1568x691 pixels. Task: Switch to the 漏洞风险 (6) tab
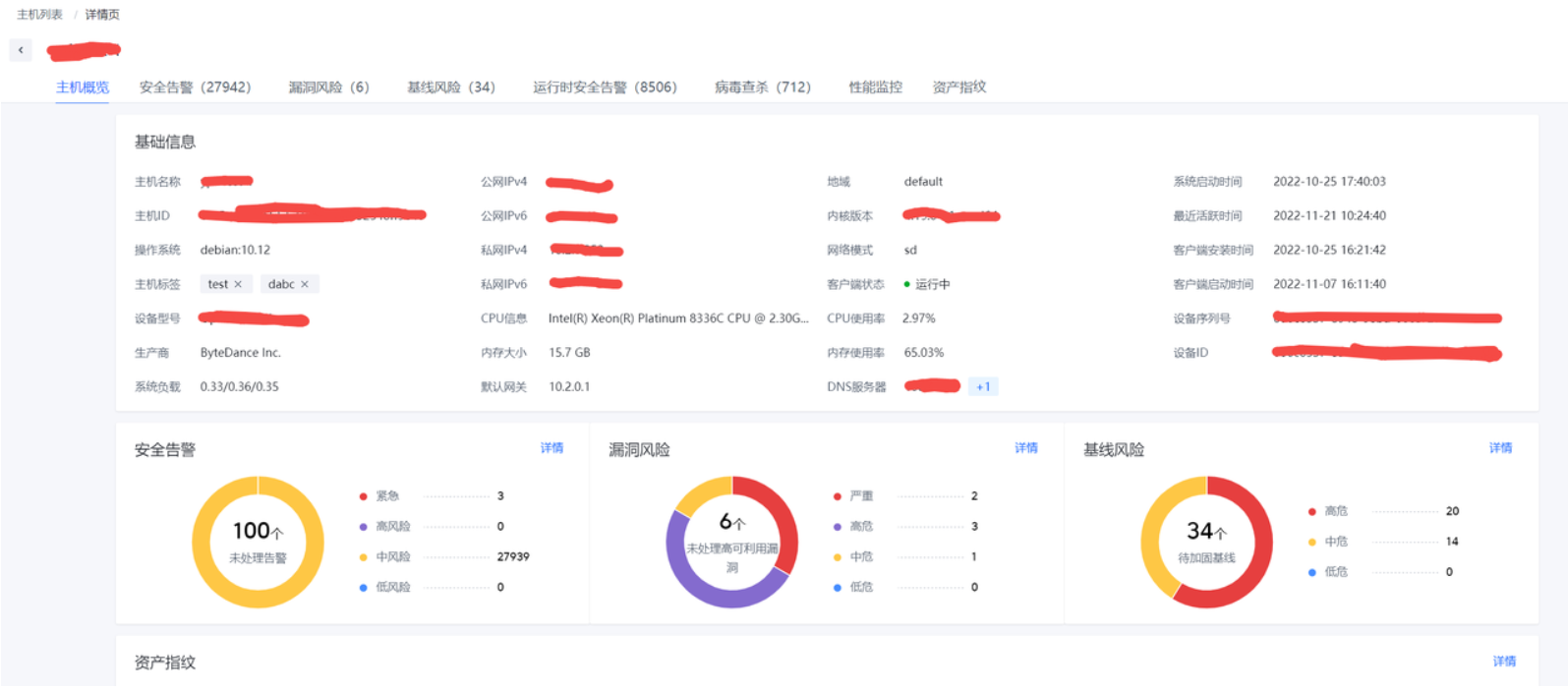[329, 87]
